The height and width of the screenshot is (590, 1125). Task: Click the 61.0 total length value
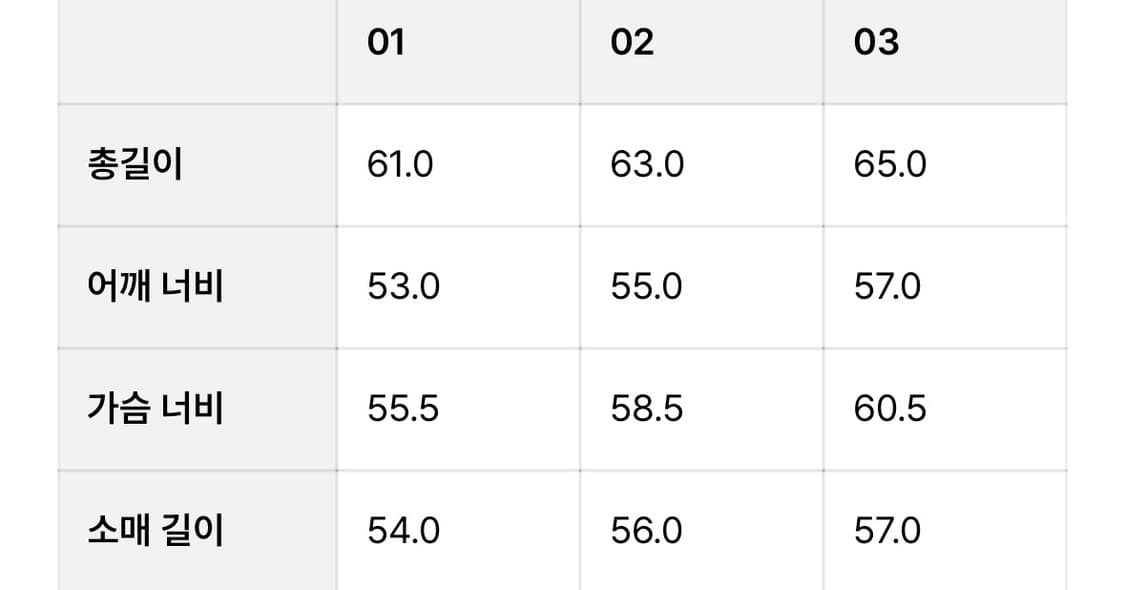(400, 164)
